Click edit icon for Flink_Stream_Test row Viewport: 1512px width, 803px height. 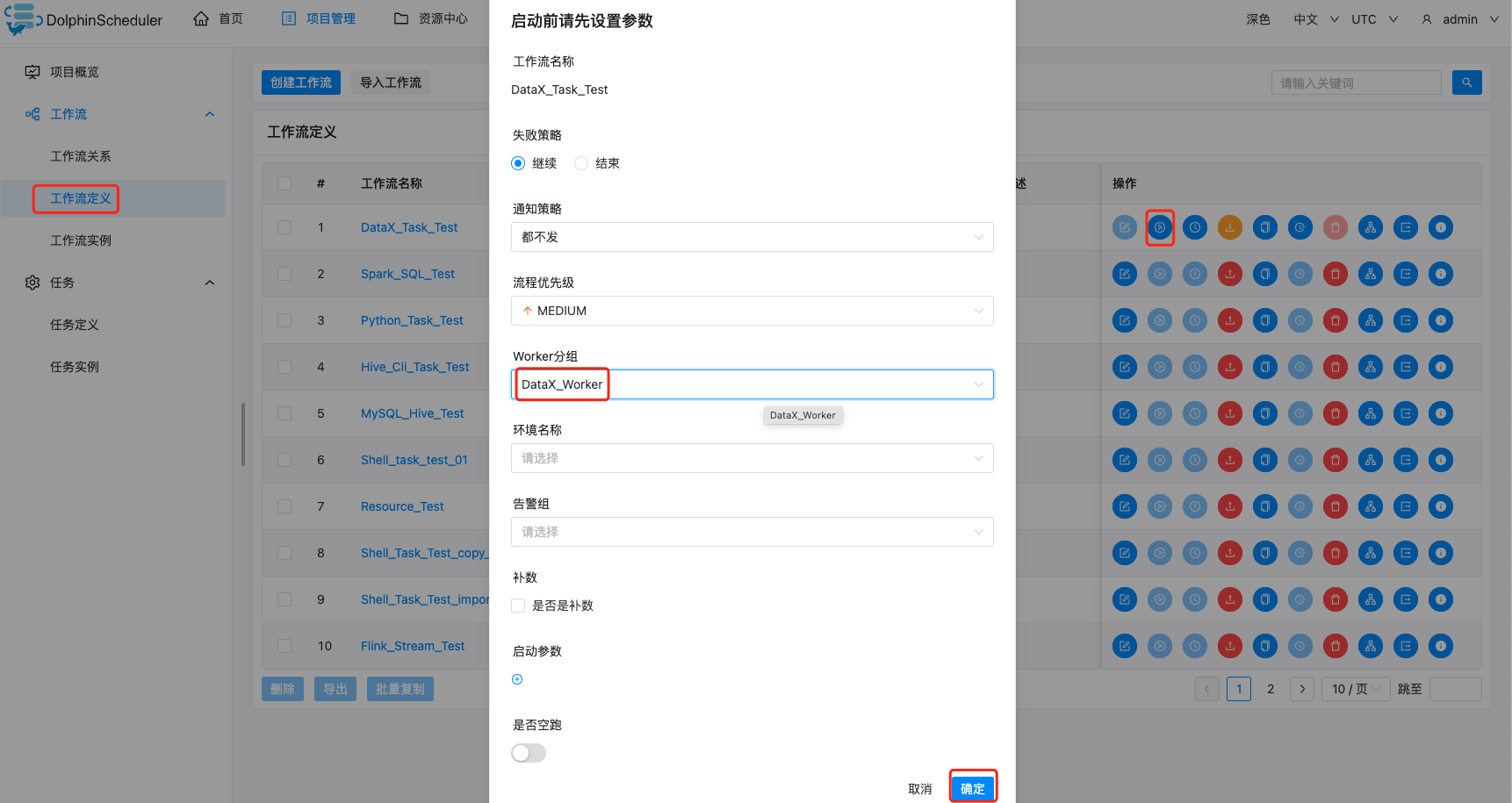pyautogui.click(x=1125, y=646)
